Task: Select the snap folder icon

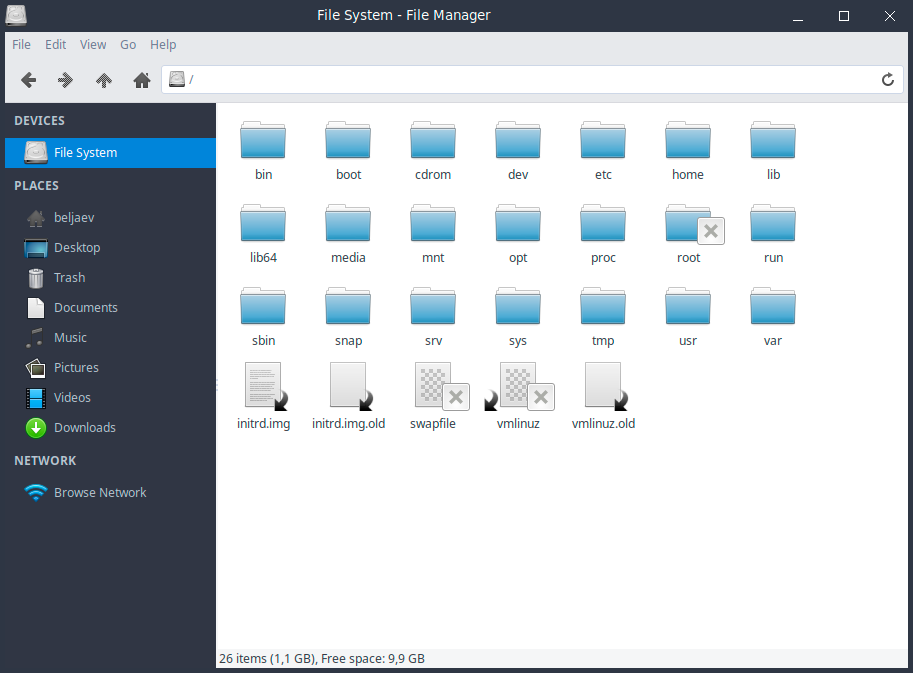Action: coord(348,306)
